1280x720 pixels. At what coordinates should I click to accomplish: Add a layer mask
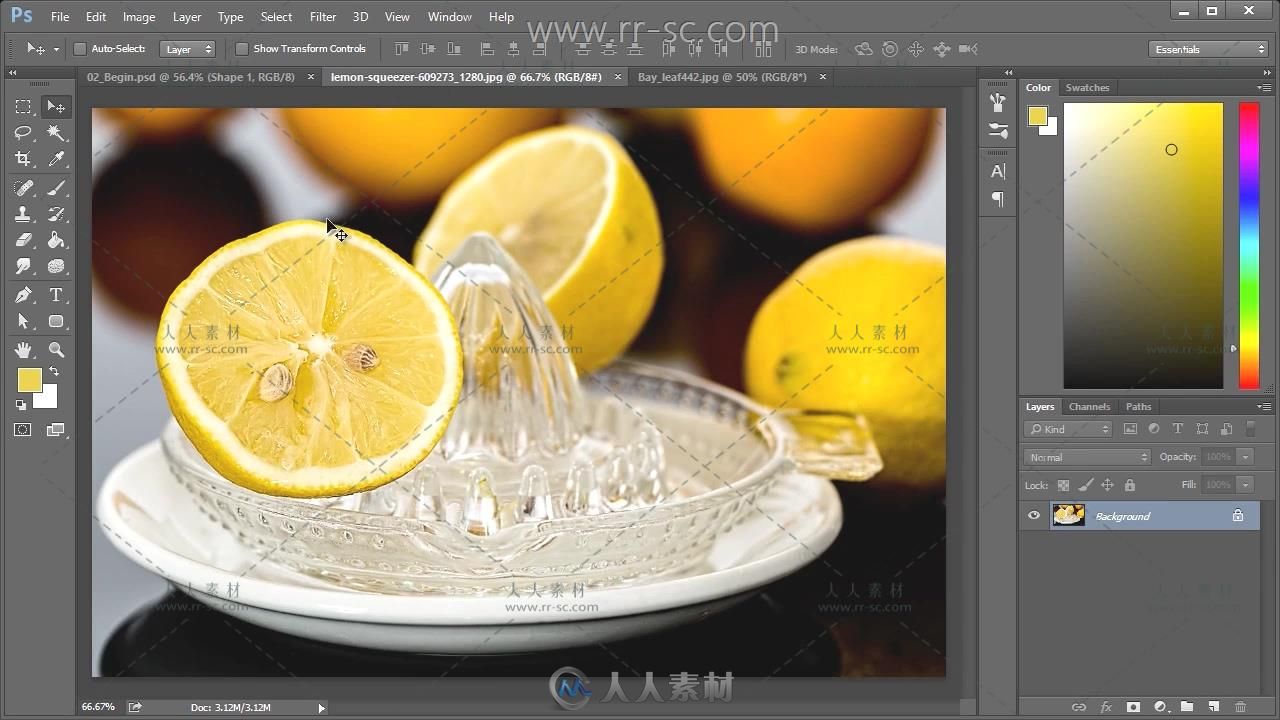tap(1133, 707)
